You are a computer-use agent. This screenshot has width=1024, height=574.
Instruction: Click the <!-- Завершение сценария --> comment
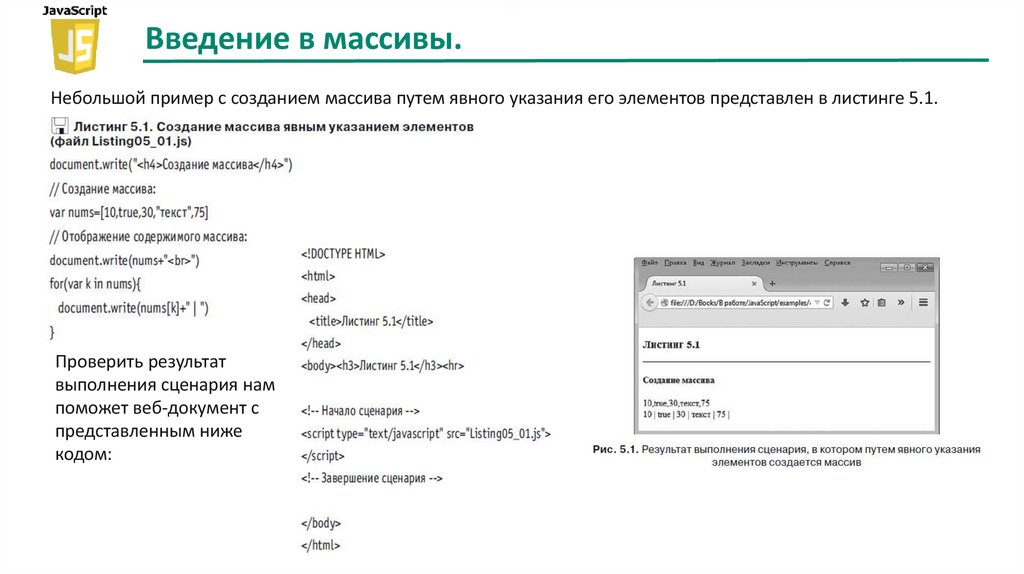(x=372, y=478)
